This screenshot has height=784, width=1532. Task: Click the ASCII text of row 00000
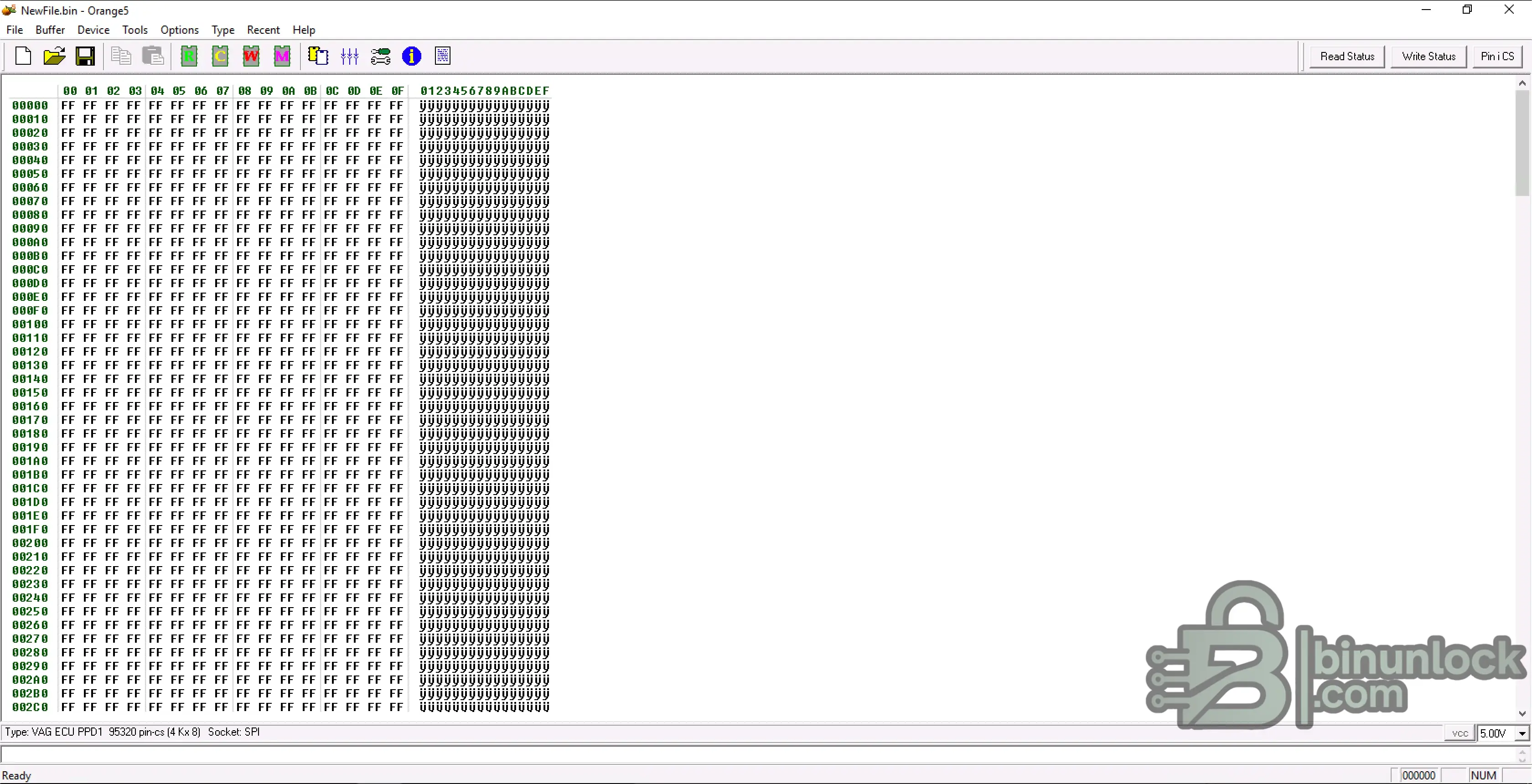pyautogui.click(x=485, y=105)
